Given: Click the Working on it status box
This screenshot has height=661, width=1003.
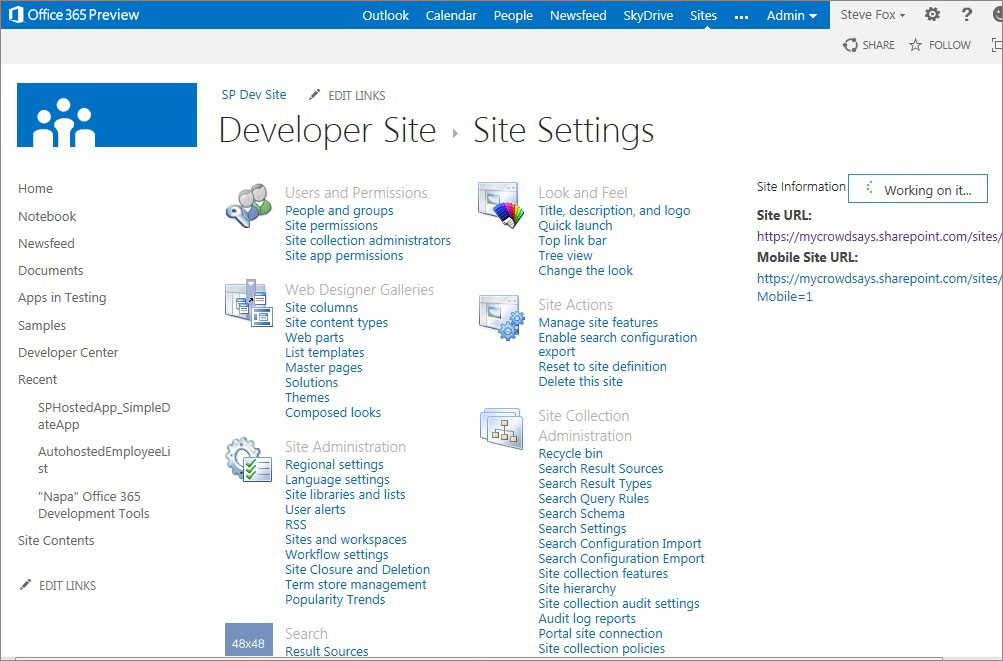Looking at the screenshot, I should coord(917,189).
